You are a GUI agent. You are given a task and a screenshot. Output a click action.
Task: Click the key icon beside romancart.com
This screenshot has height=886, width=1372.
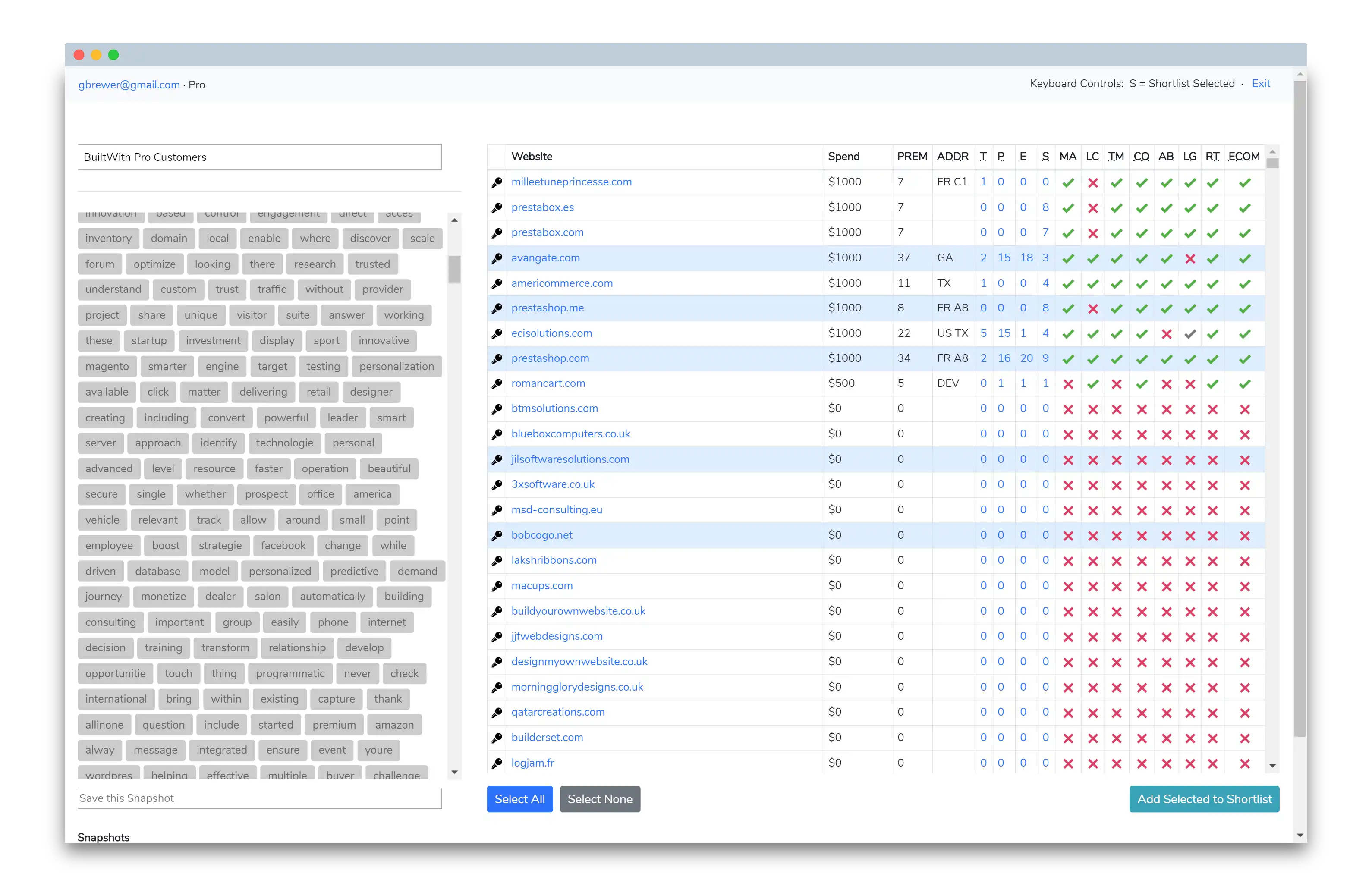tap(497, 384)
